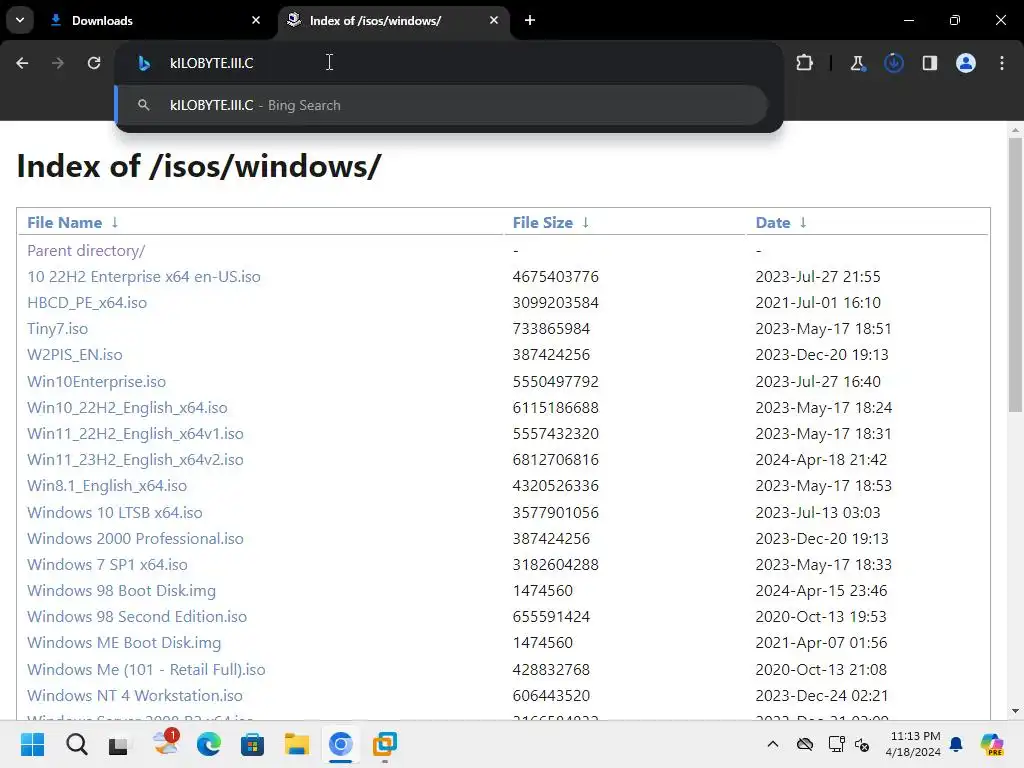Reload the current page
Viewport: 1024px width, 768px height.
click(x=94, y=63)
